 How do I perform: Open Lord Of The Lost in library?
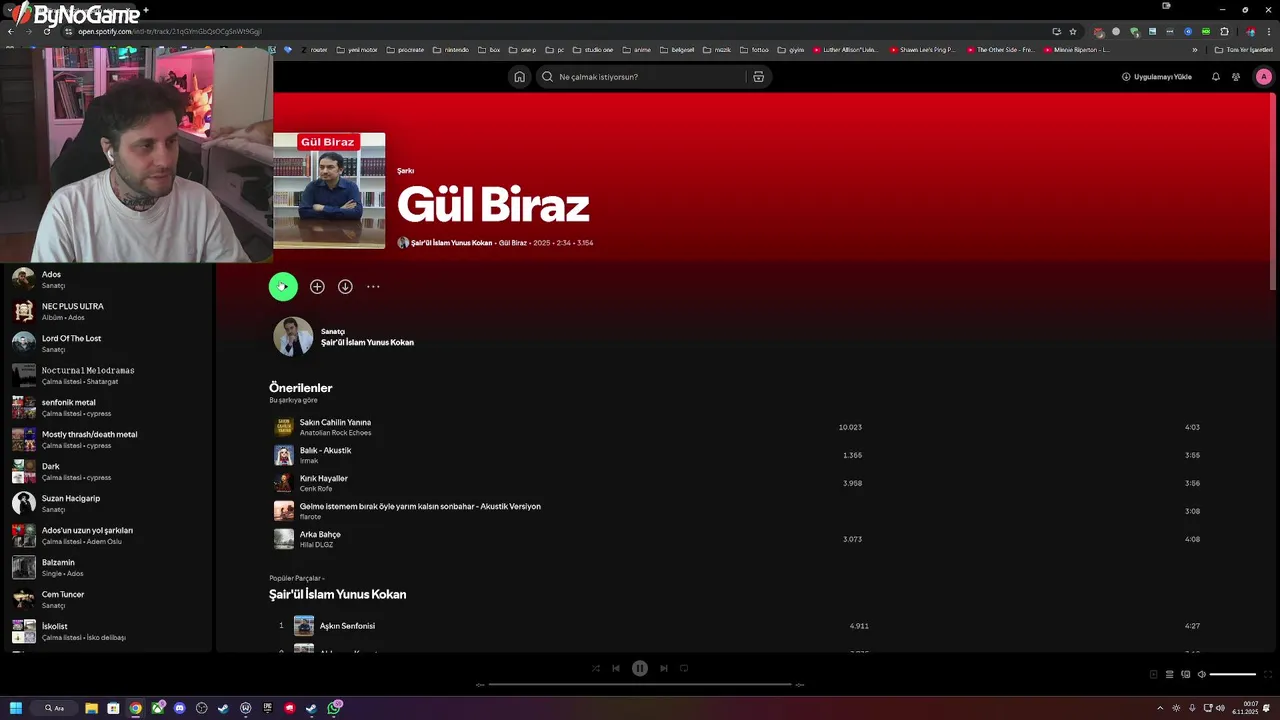[x=108, y=343]
